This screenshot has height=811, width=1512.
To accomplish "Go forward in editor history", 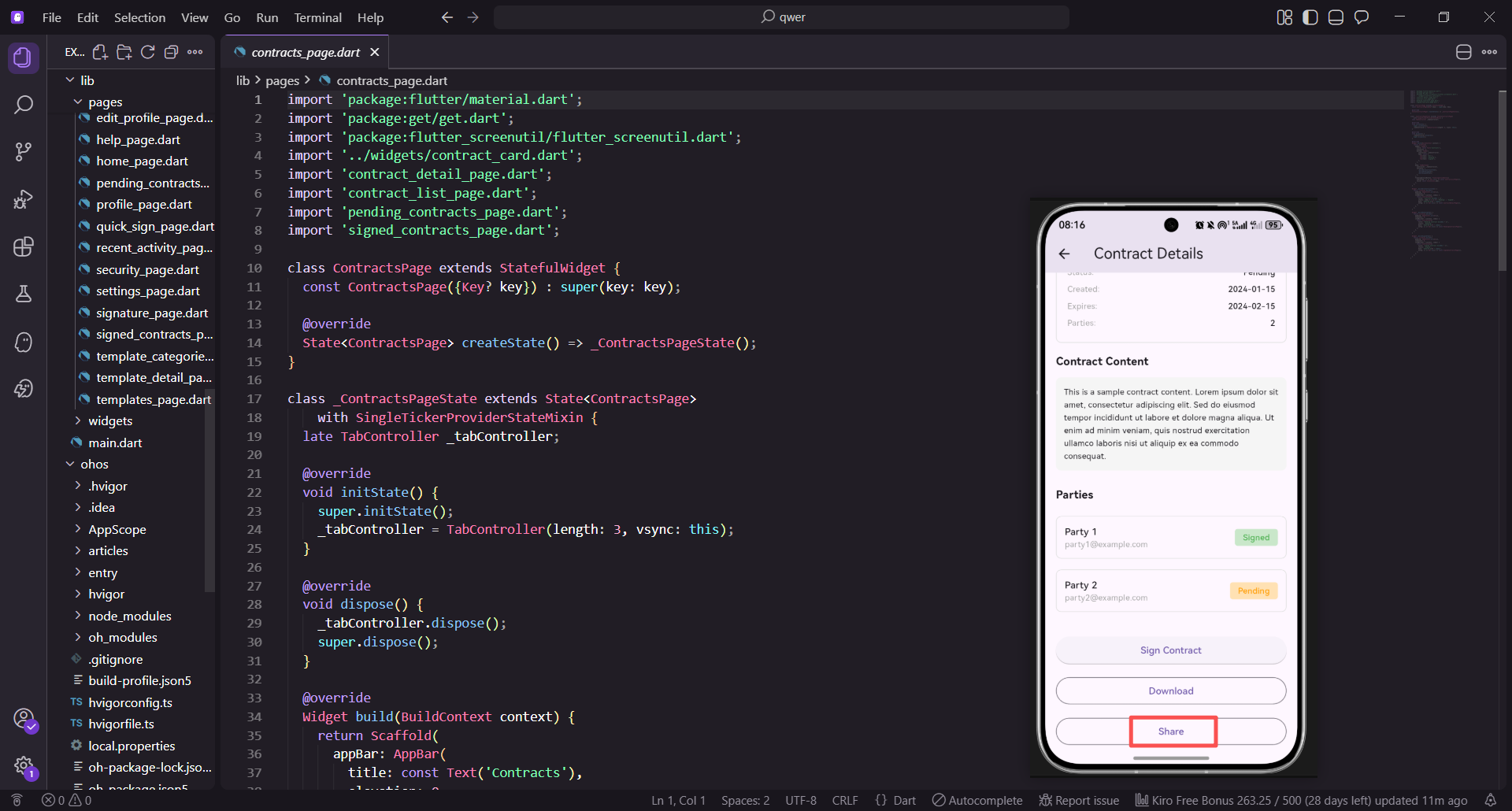I will (x=472, y=17).
